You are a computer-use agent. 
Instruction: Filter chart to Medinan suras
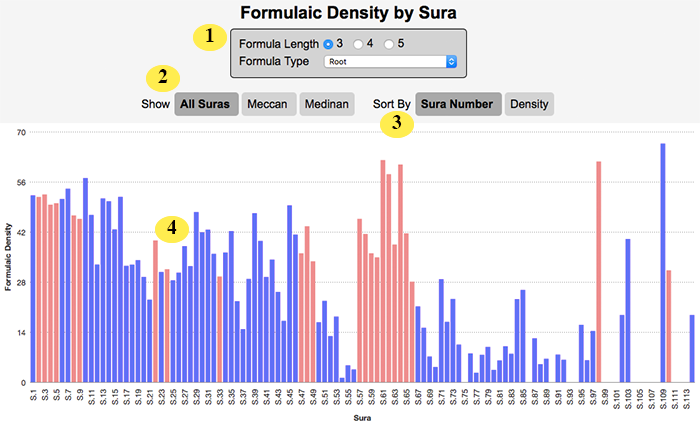(327, 104)
